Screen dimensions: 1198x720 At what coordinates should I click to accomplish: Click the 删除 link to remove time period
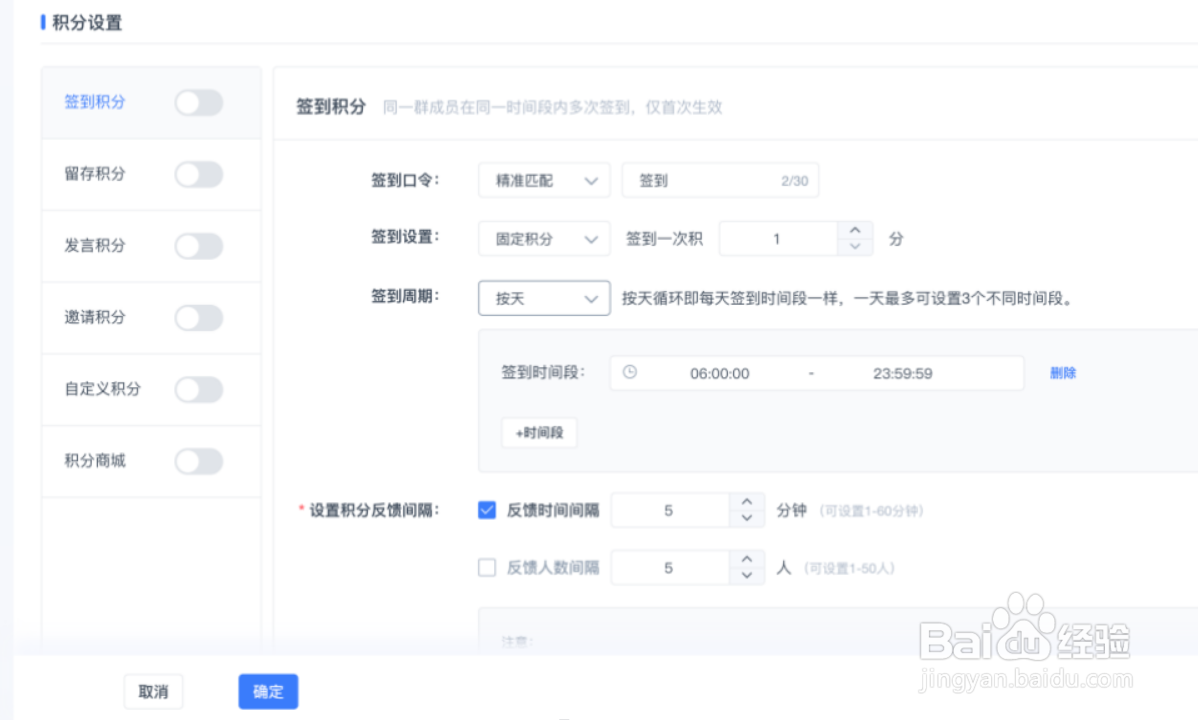click(1062, 372)
